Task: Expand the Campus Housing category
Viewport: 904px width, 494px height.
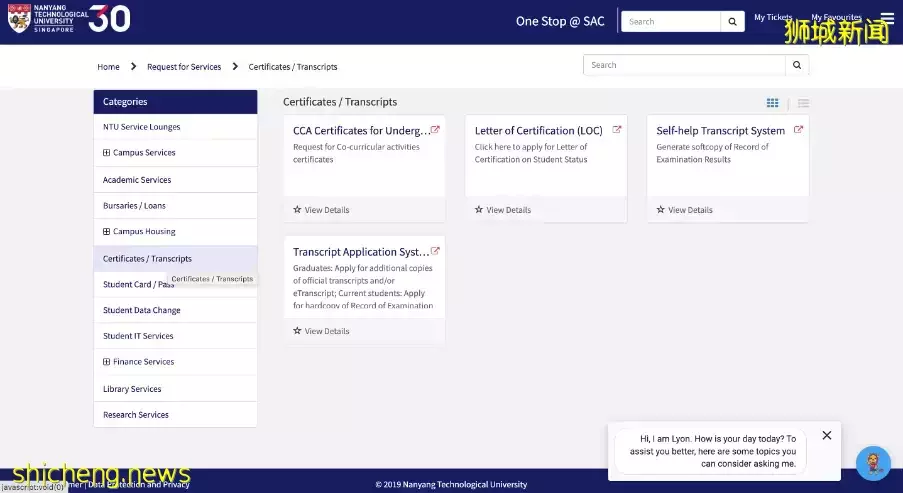Action: pyautogui.click(x=107, y=232)
